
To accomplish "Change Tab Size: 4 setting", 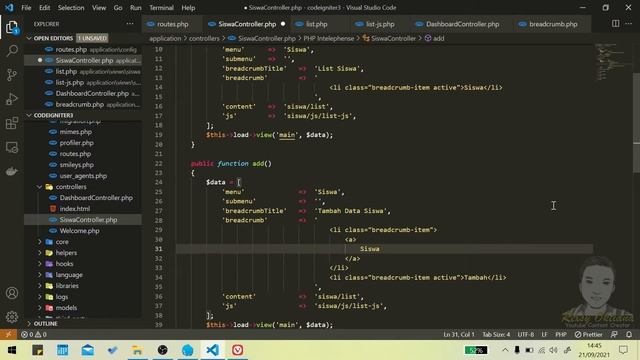I will [x=496, y=334].
